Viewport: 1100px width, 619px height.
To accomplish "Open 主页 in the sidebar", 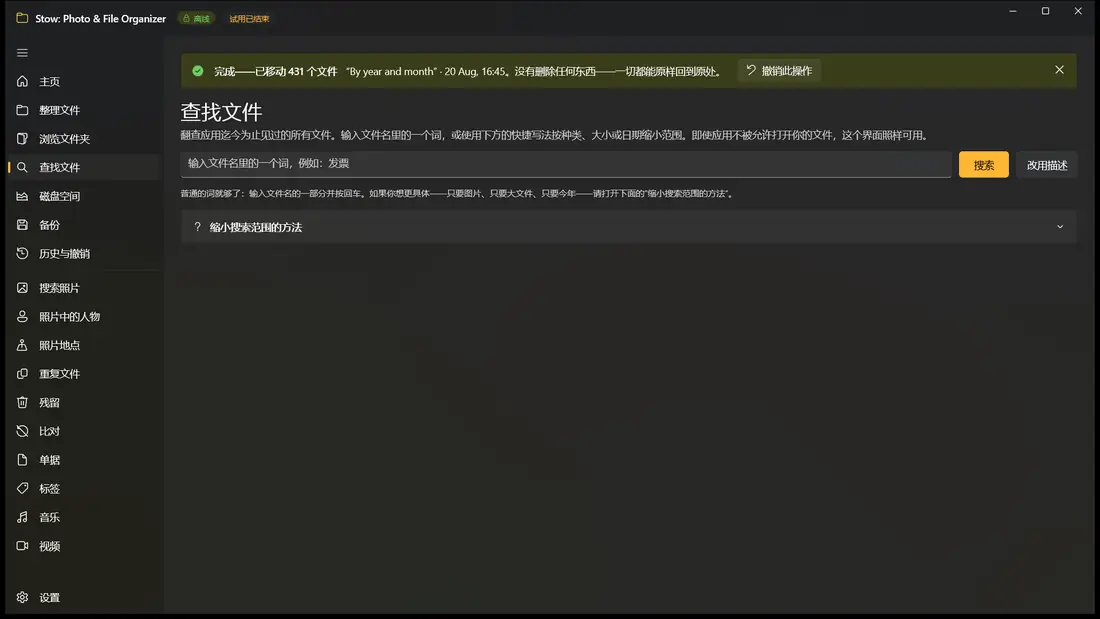I will [84, 81].
